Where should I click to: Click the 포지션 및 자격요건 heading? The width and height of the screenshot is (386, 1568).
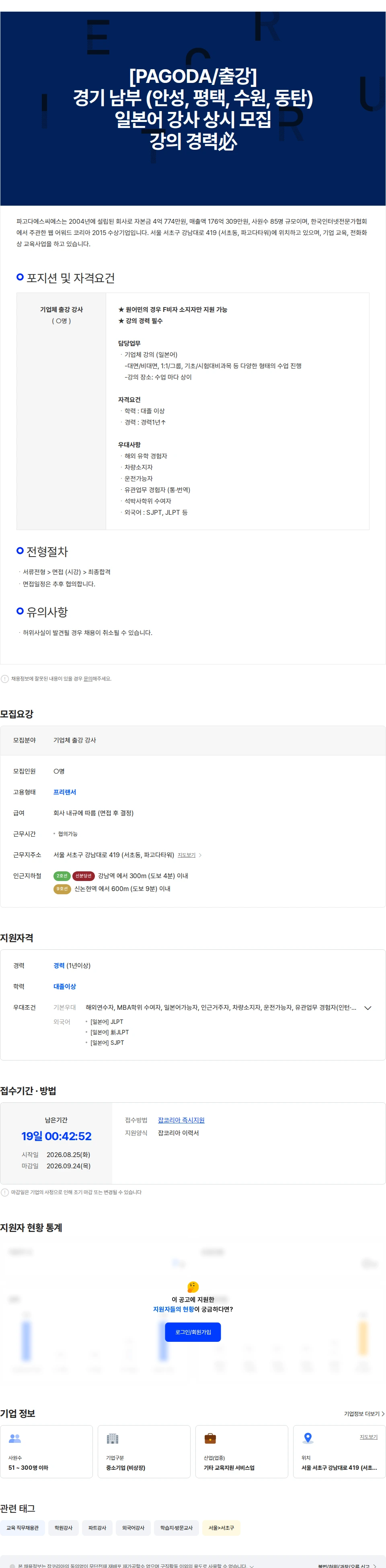click(70, 278)
